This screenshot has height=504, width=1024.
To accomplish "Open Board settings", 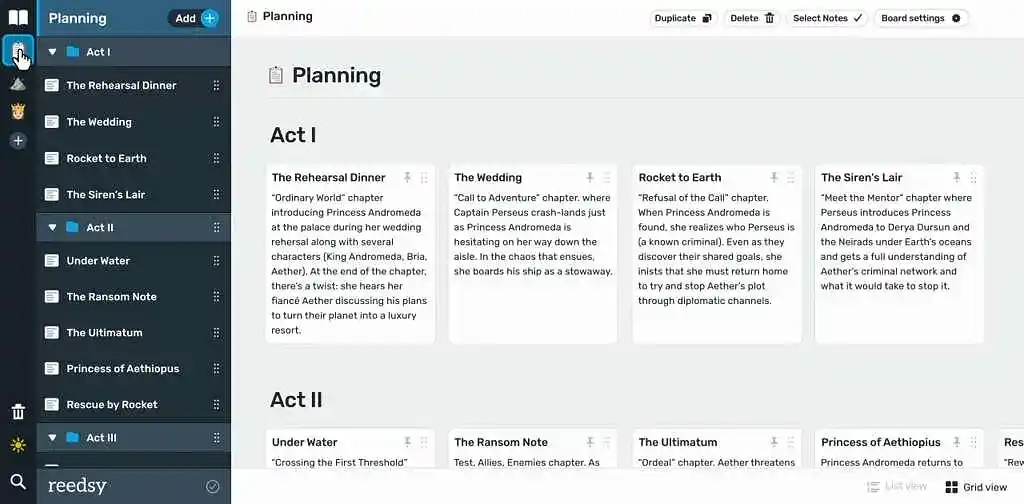I will [920, 18].
